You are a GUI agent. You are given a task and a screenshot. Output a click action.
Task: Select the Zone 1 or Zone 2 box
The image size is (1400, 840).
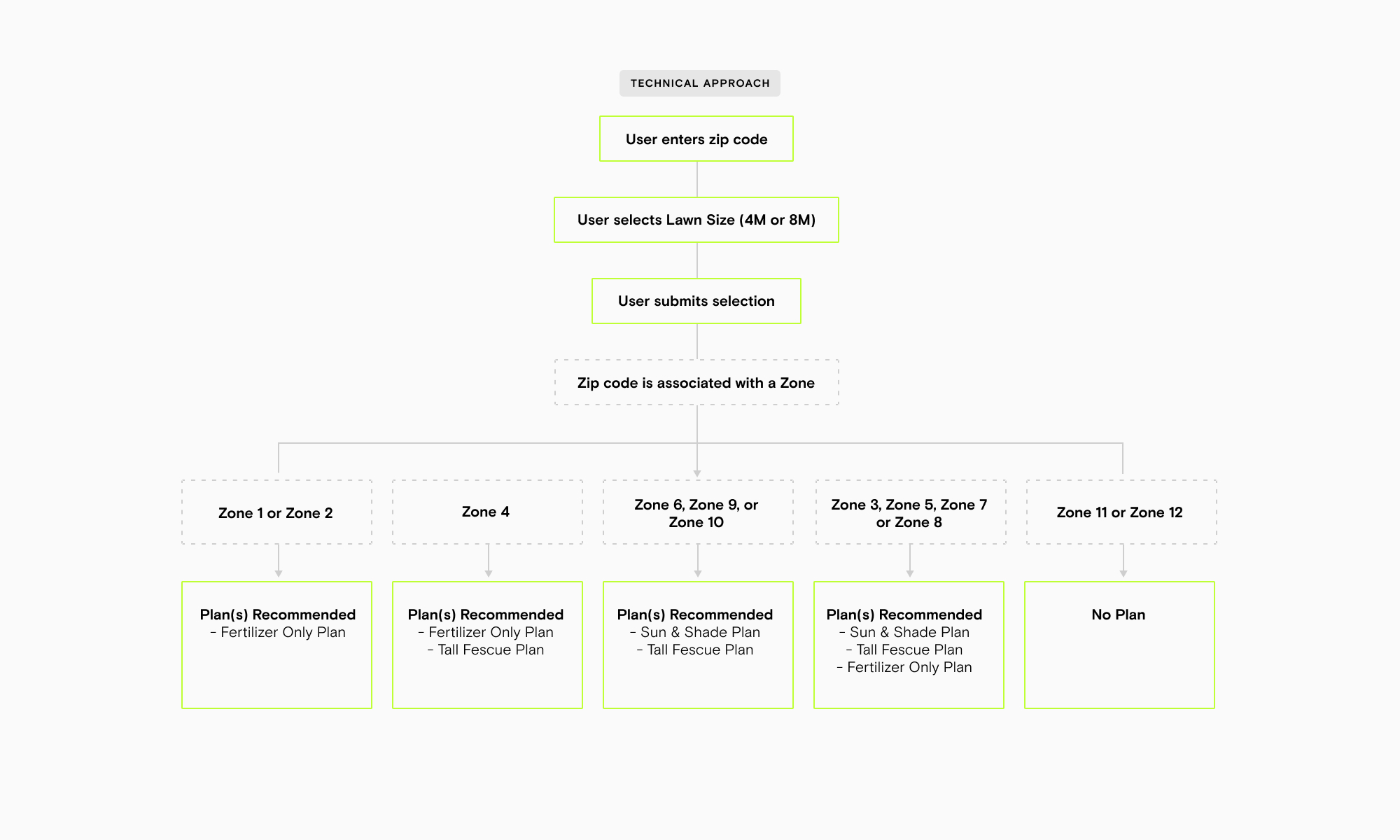[x=276, y=512]
